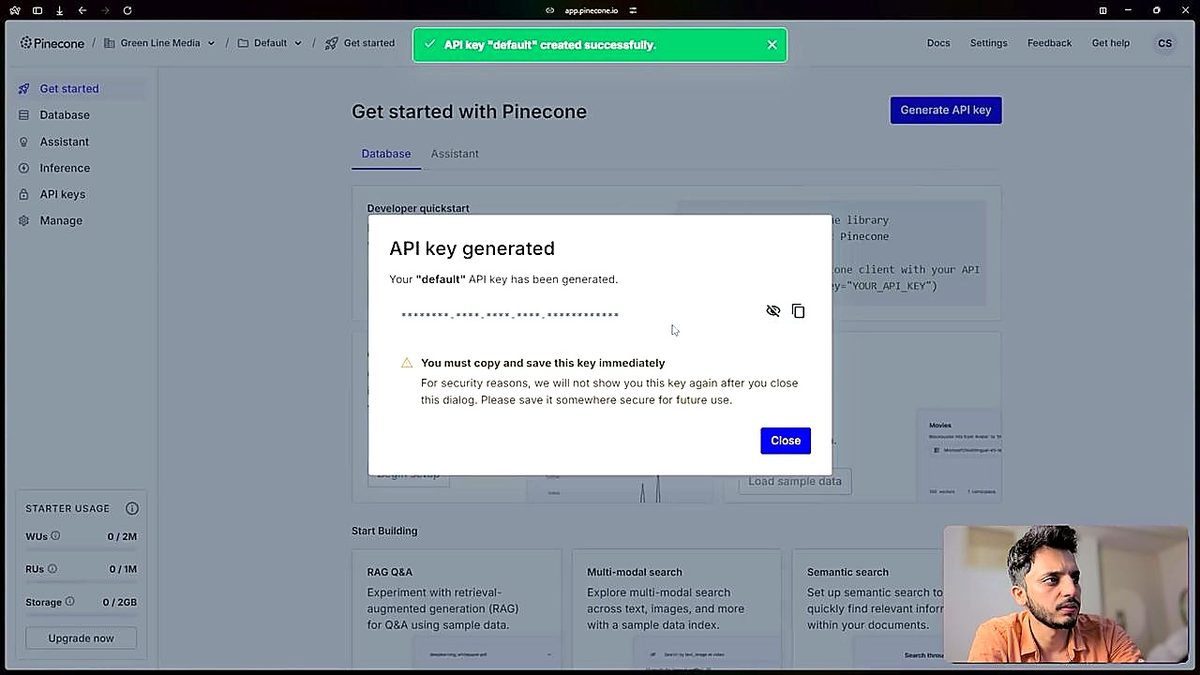The width and height of the screenshot is (1200, 675).
Task: Click the link icon before the URL
Action: point(550,10)
